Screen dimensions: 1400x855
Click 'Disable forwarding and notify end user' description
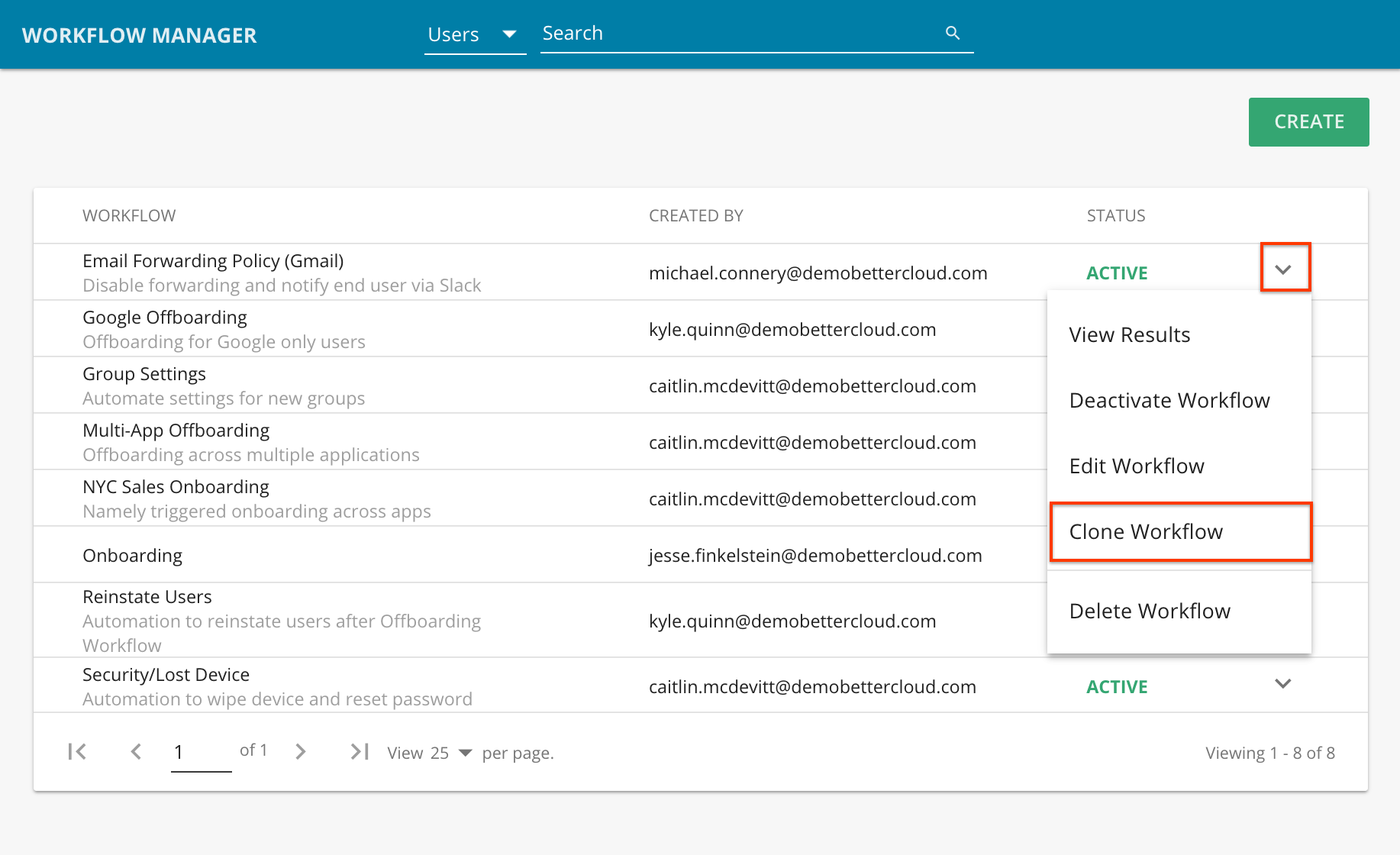click(282, 286)
